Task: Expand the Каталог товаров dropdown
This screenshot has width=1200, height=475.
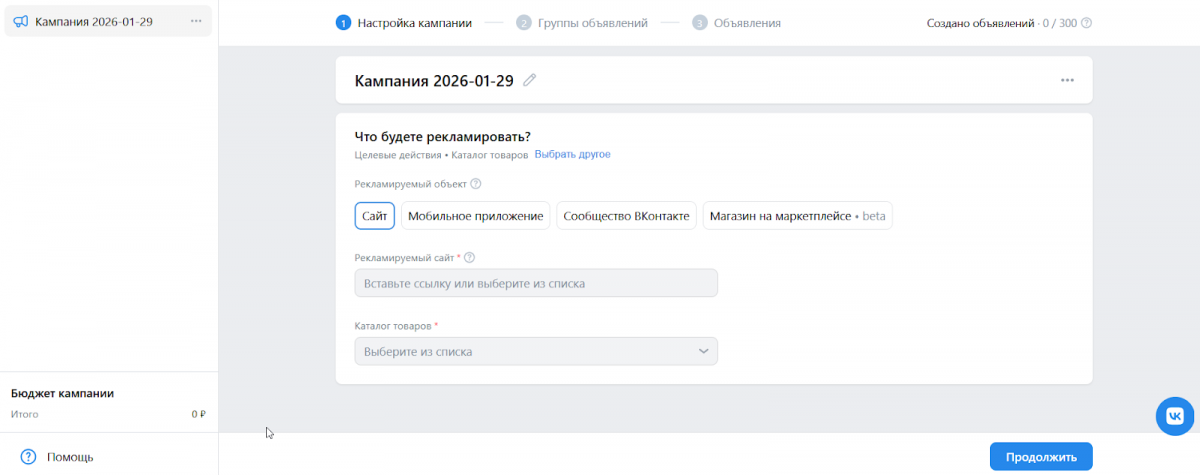Action: [535, 352]
